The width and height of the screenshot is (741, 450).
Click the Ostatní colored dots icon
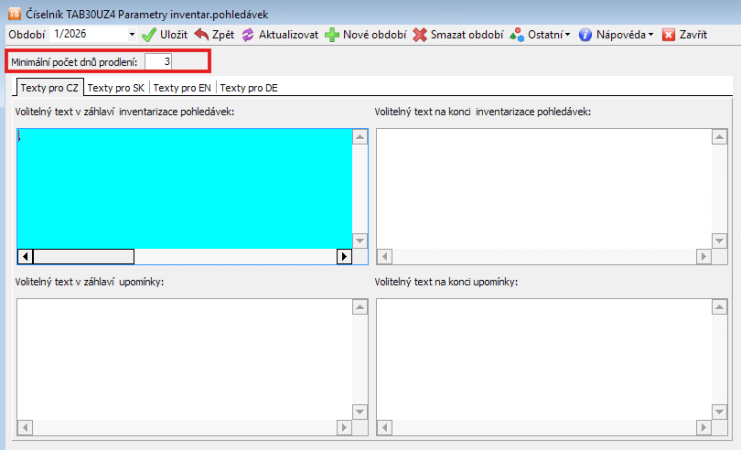coord(517,35)
